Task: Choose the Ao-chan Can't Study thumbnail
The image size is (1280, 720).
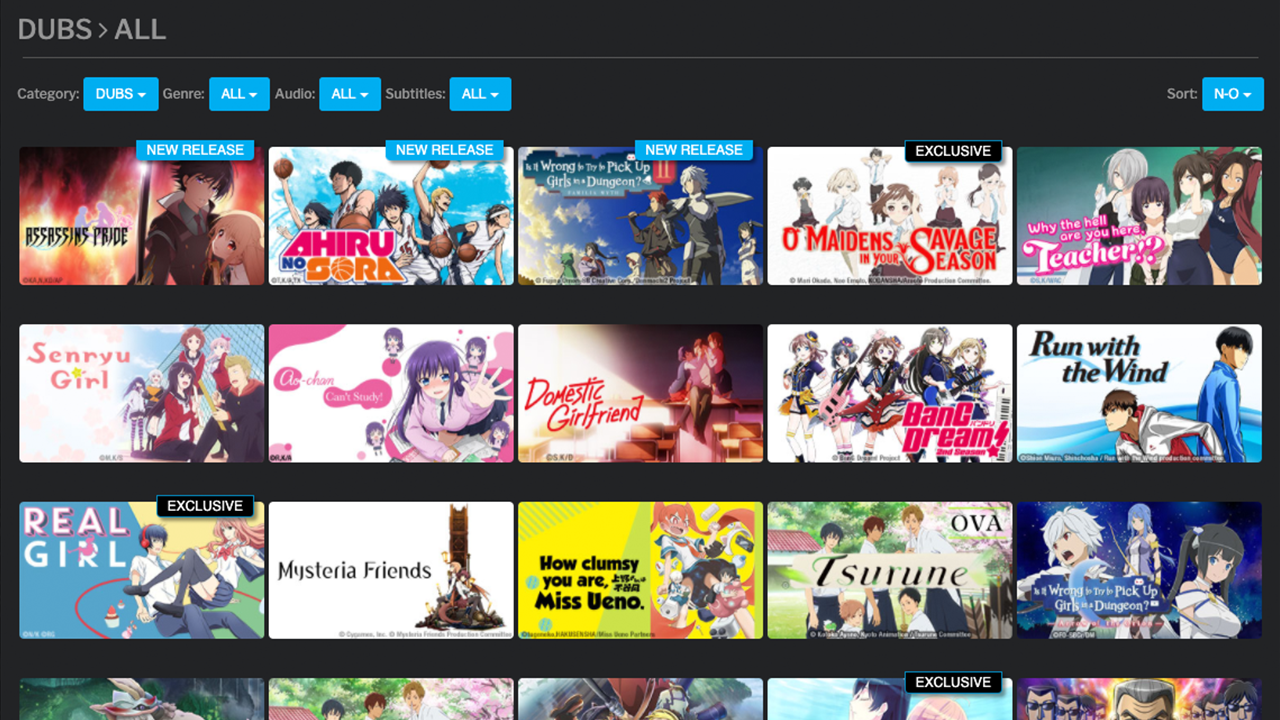Action: tap(391, 393)
